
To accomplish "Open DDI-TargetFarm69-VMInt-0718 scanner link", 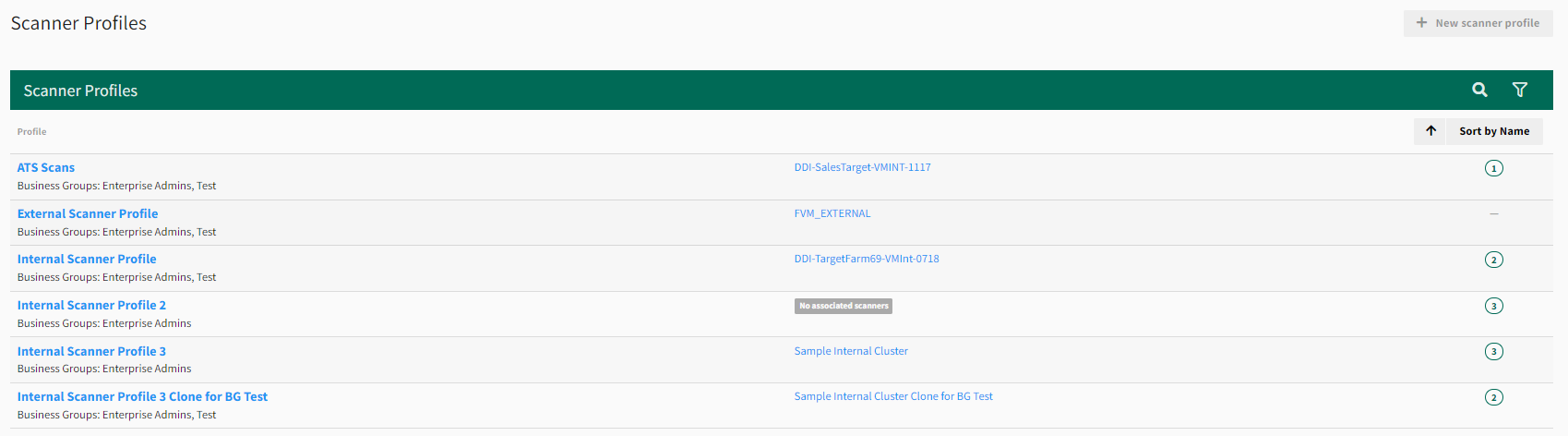I will [x=867, y=259].
